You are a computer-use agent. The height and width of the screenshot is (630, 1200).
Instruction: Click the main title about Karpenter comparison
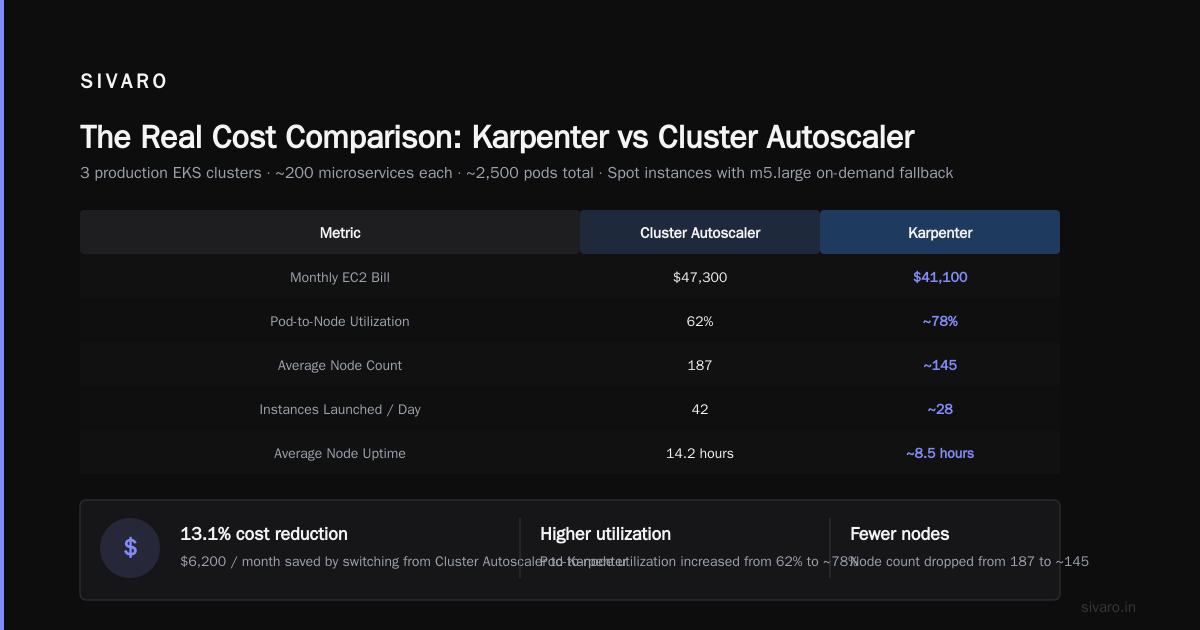coord(497,137)
